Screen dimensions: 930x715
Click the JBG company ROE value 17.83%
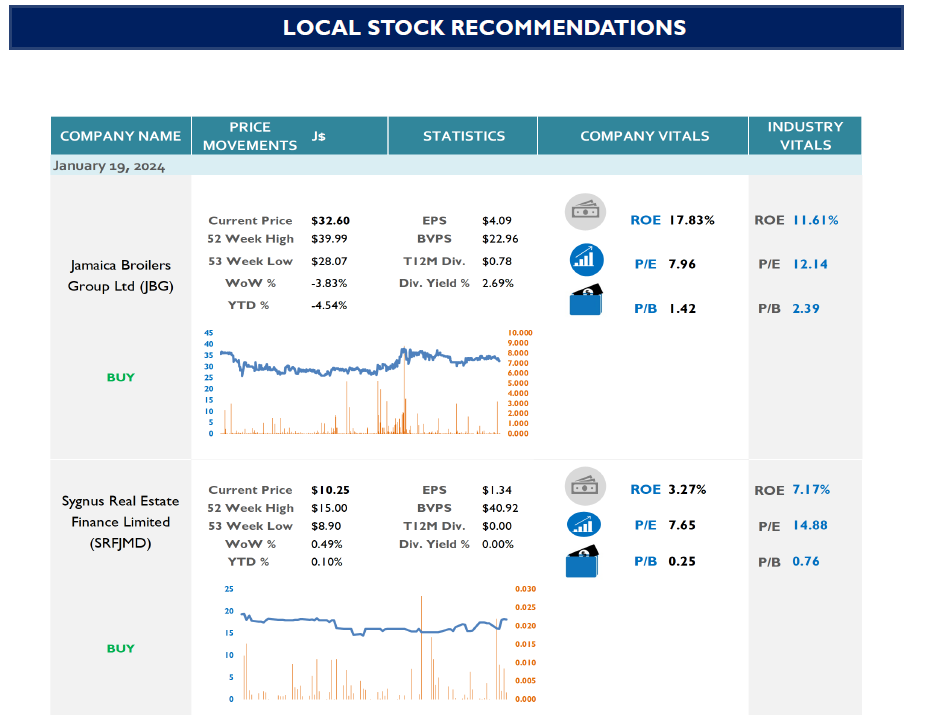692,220
